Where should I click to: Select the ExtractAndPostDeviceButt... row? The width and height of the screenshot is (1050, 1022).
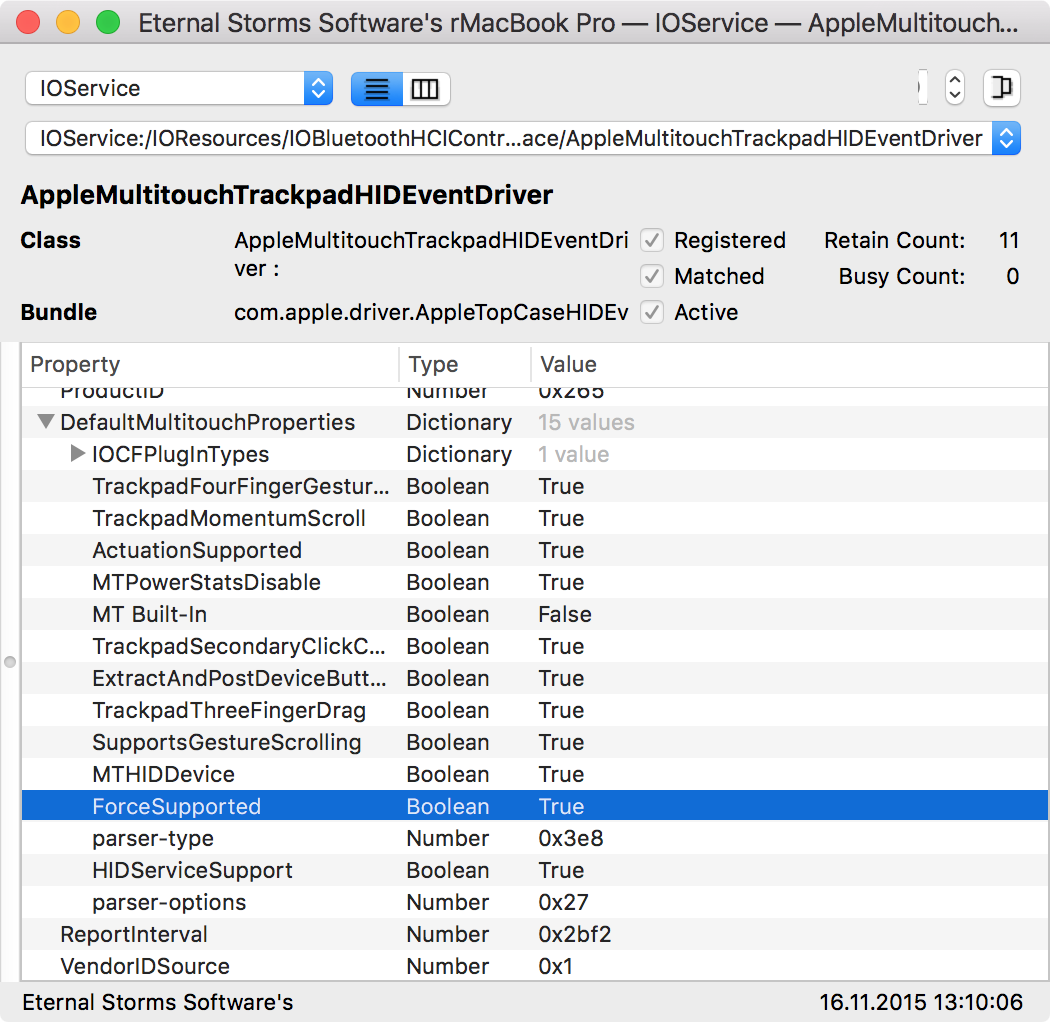(534, 678)
